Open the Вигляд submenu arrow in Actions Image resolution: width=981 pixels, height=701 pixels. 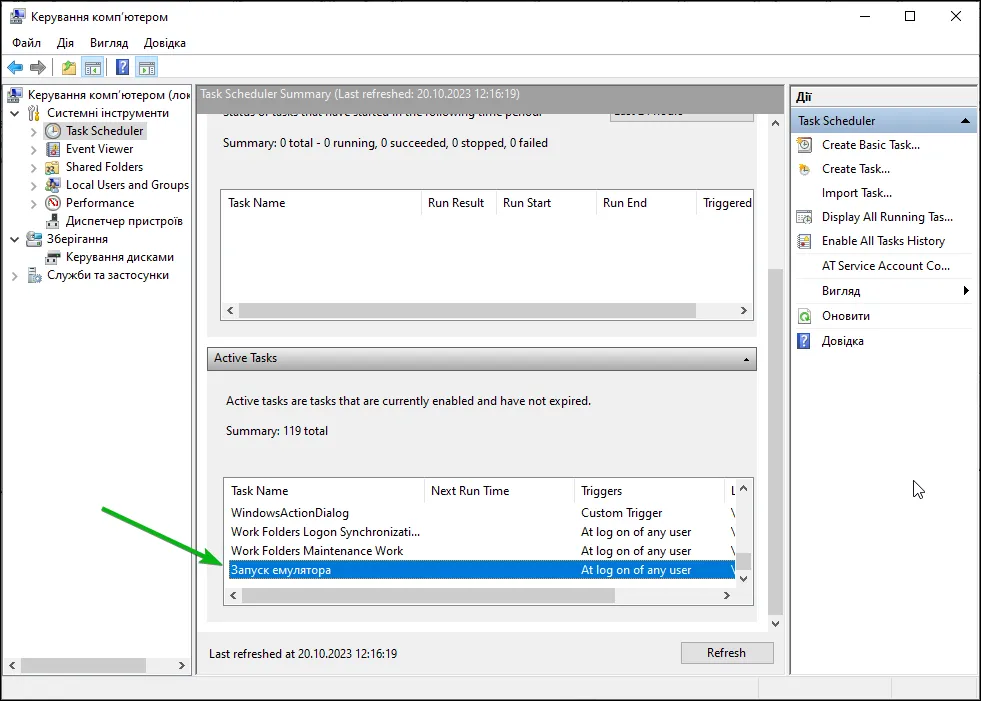click(x=966, y=290)
